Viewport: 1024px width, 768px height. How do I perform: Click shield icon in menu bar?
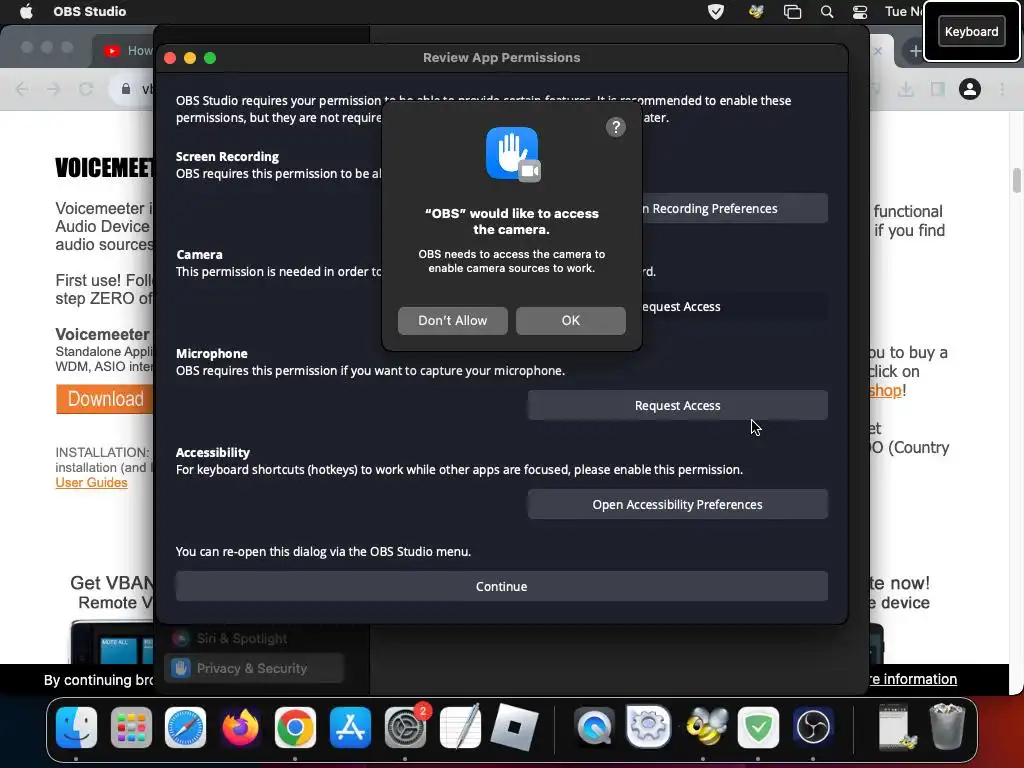tap(716, 12)
